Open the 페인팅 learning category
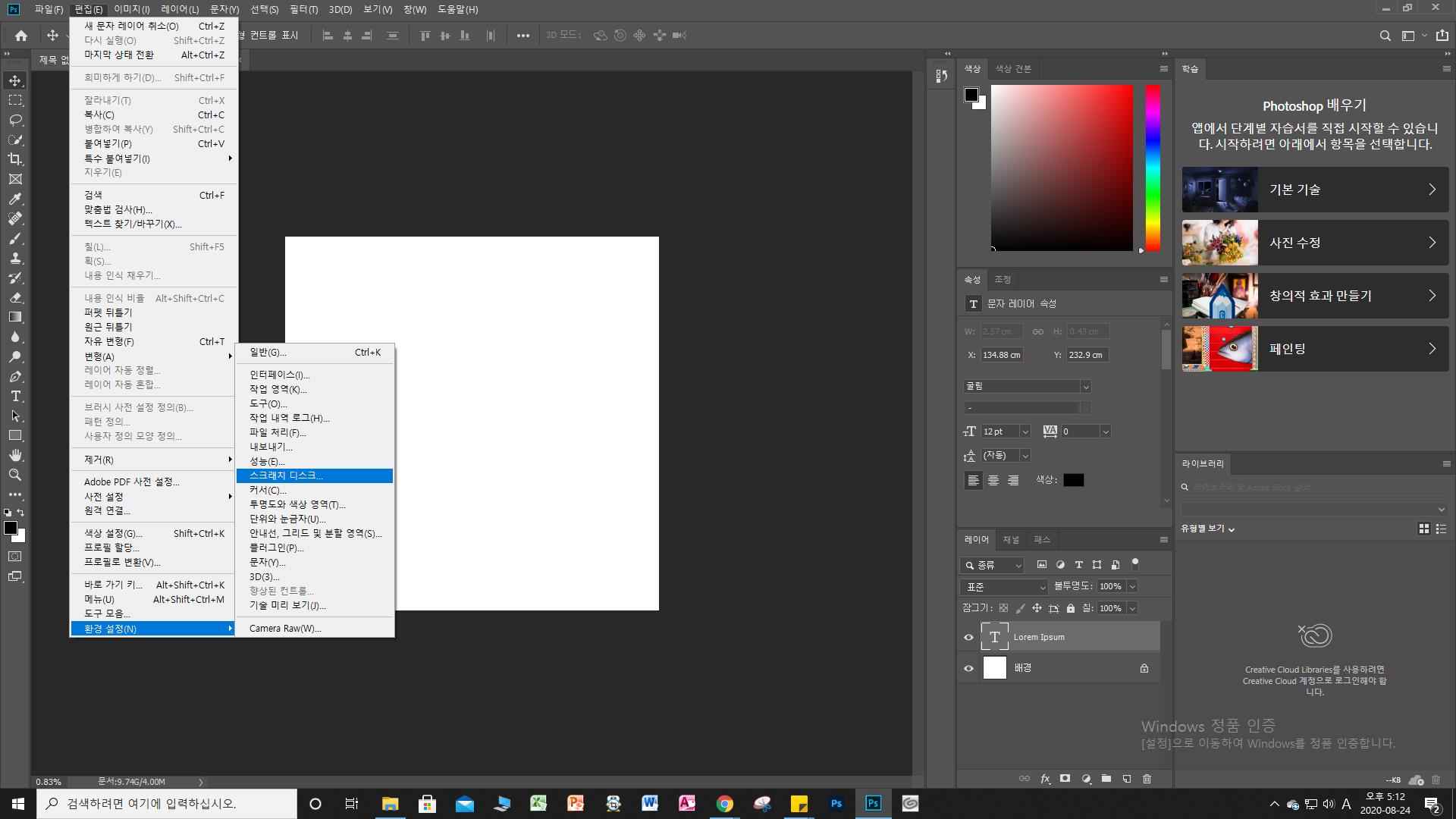1456x819 pixels. tap(1314, 349)
